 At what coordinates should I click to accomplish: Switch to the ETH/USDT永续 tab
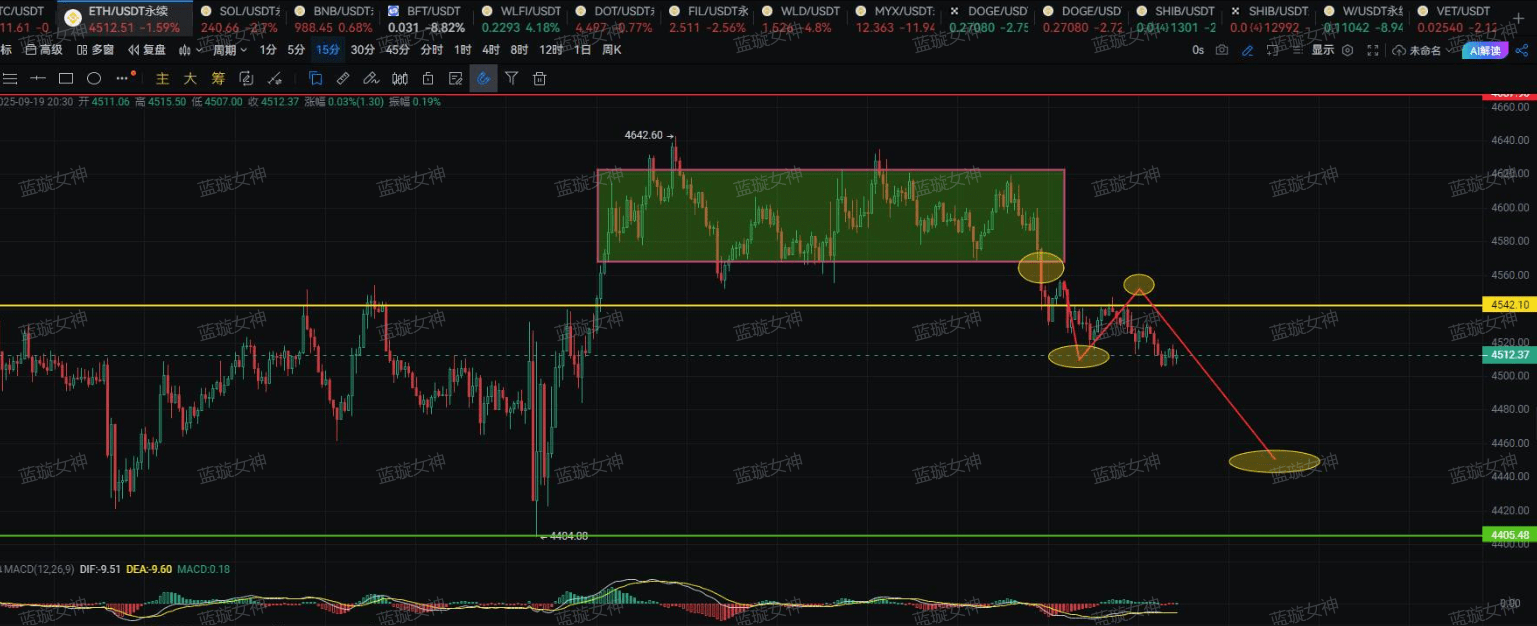tap(125, 18)
